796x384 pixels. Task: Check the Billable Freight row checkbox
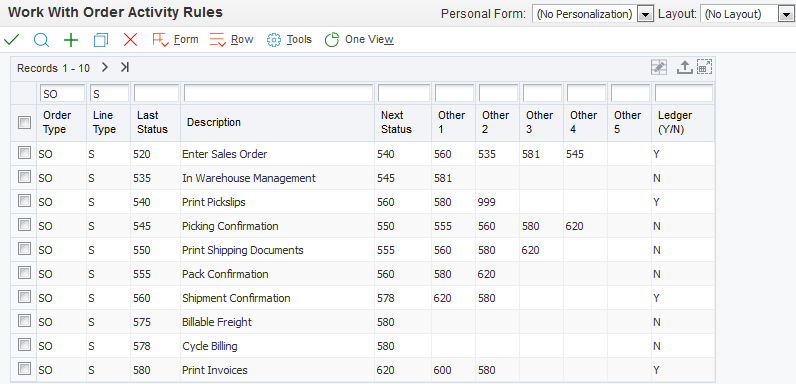[x=24, y=321]
